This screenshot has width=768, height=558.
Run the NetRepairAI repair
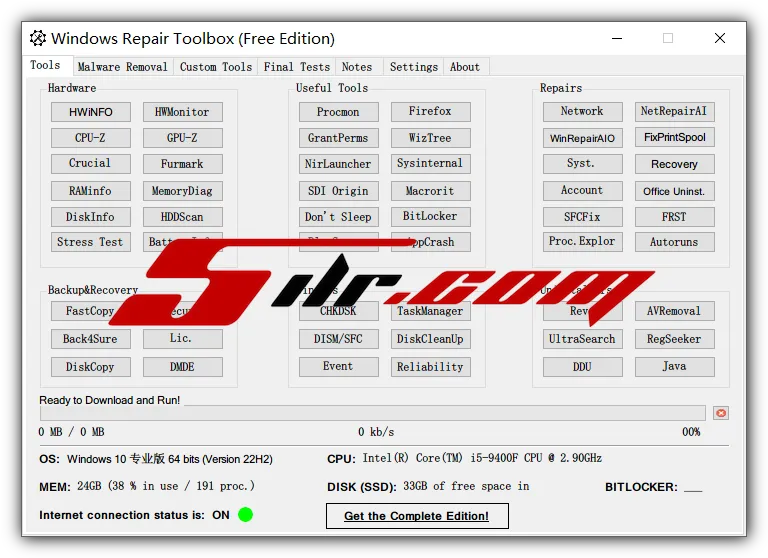coord(674,112)
